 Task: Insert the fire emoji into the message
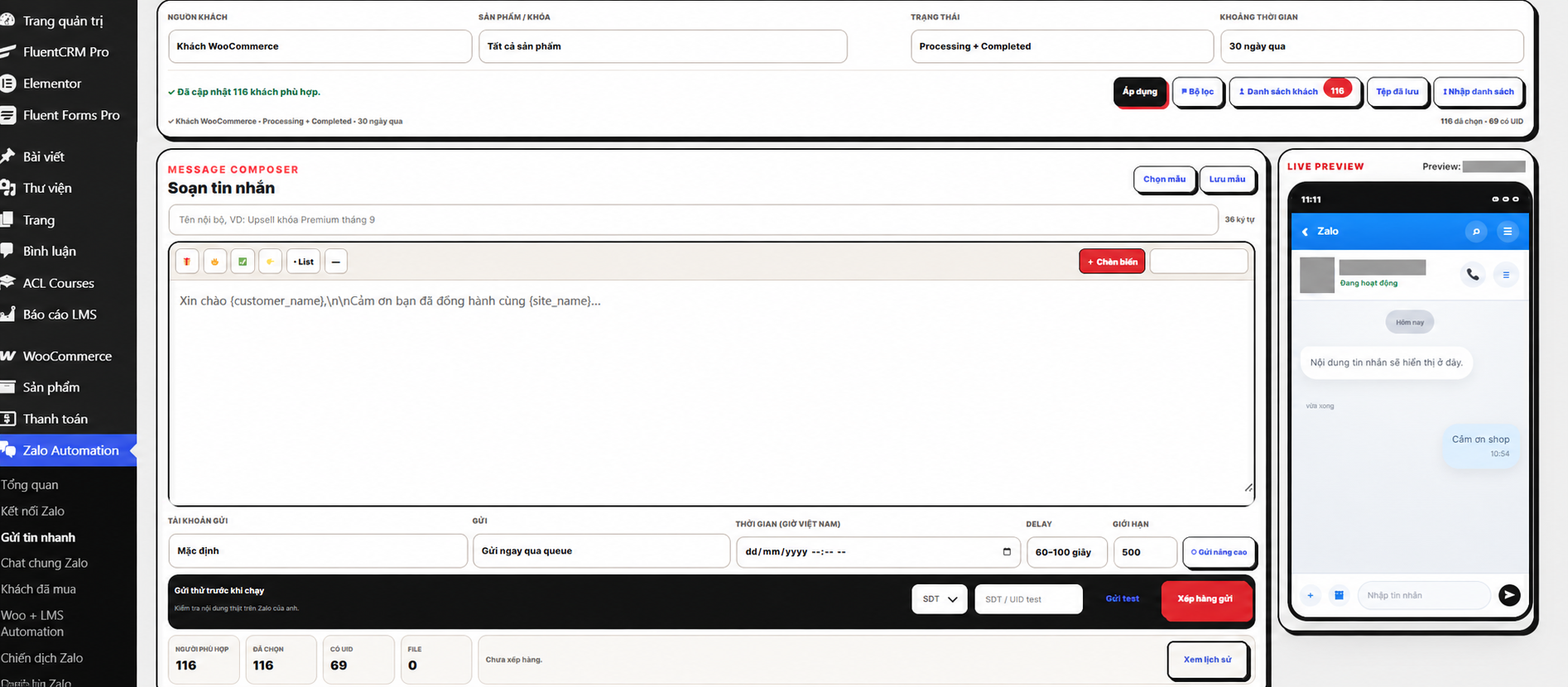pyautogui.click(x=214, y=262)
